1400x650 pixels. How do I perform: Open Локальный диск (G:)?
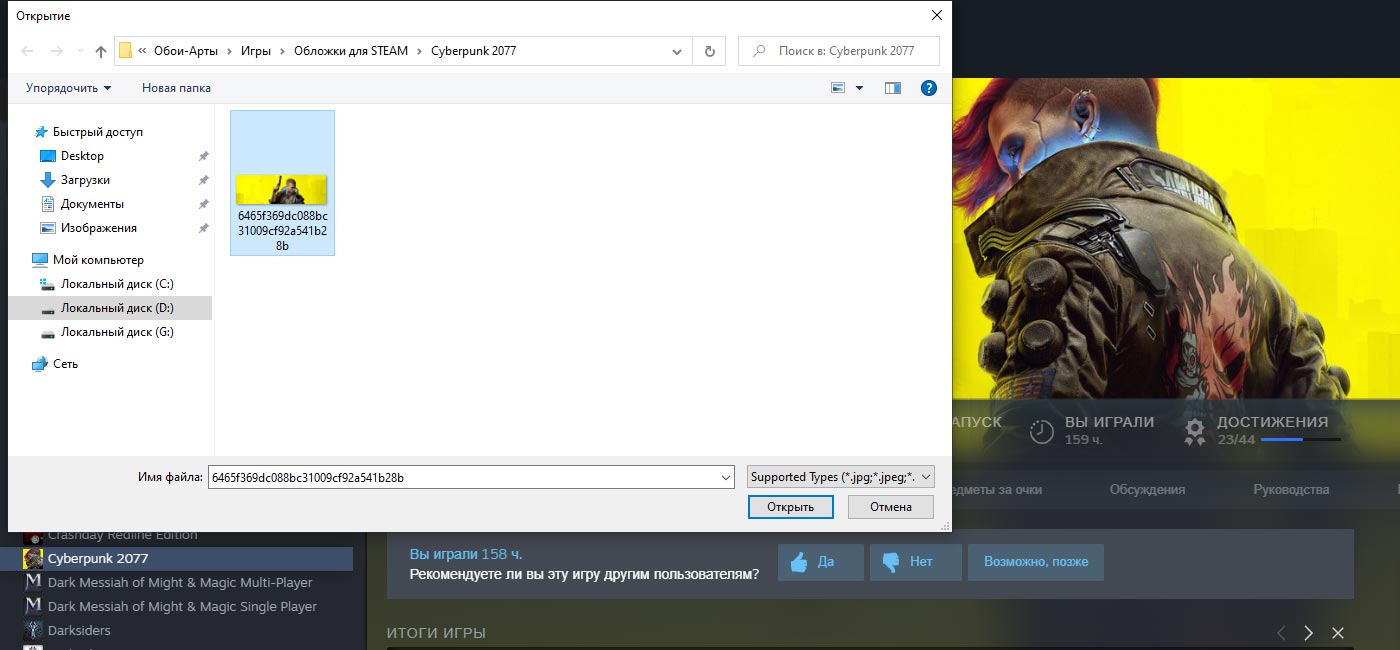[117, 332]
